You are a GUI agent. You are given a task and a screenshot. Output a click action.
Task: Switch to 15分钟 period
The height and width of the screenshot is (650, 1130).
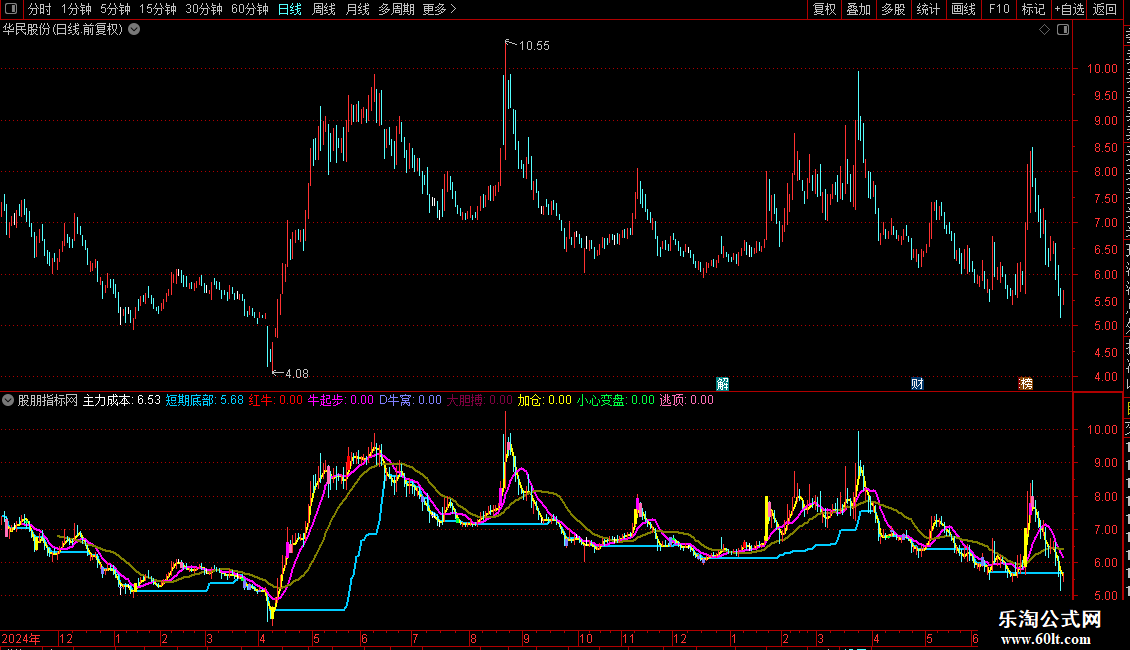click(x=157, y=9)
